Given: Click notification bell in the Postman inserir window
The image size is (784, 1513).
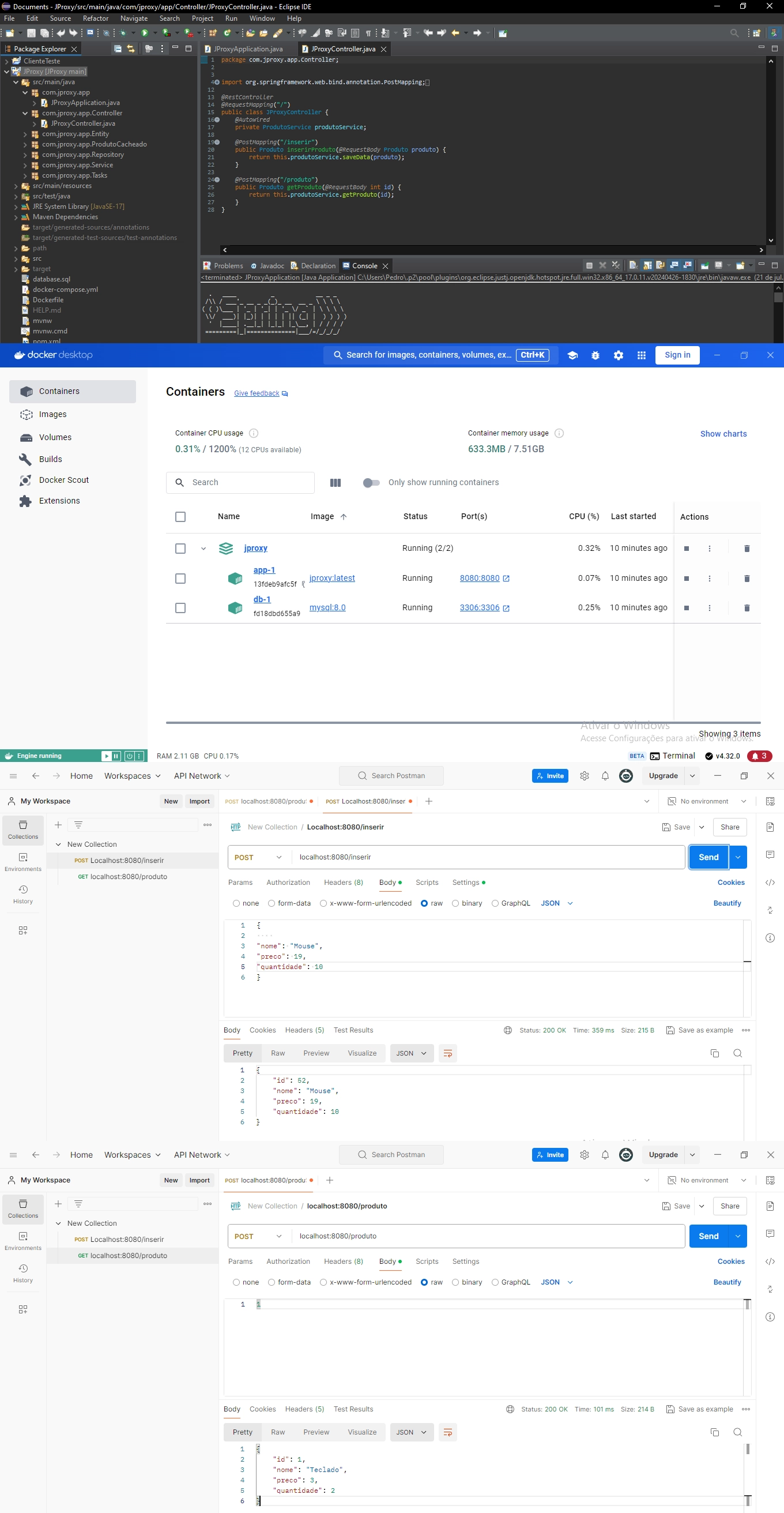Looking at the screenshot, I should click(605, 776).
